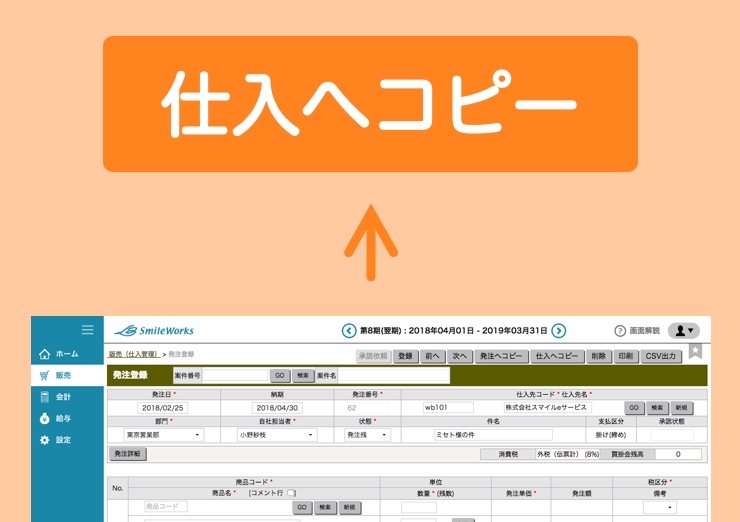Click the 承認状態 field
Viewport: 740px width, 522px height.
coord(672,435)
